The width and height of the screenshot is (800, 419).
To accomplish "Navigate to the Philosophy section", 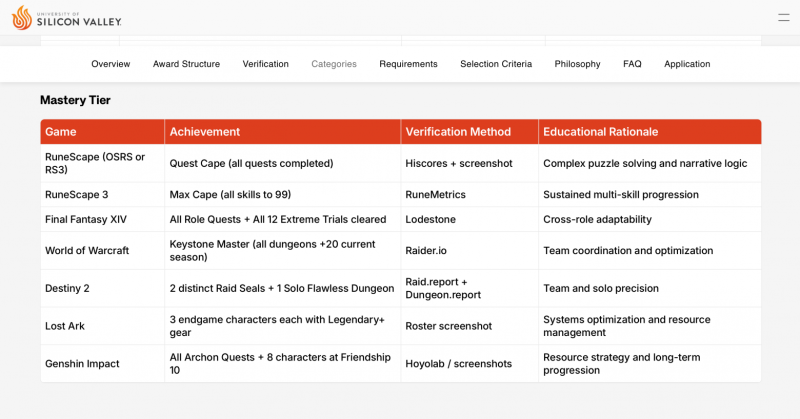I will pyautogui.click(x=577, y=64).
